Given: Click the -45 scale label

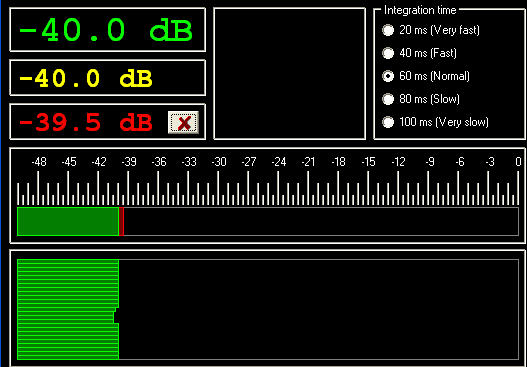Looking at the screenshot, I should click(x=69, y=162).
